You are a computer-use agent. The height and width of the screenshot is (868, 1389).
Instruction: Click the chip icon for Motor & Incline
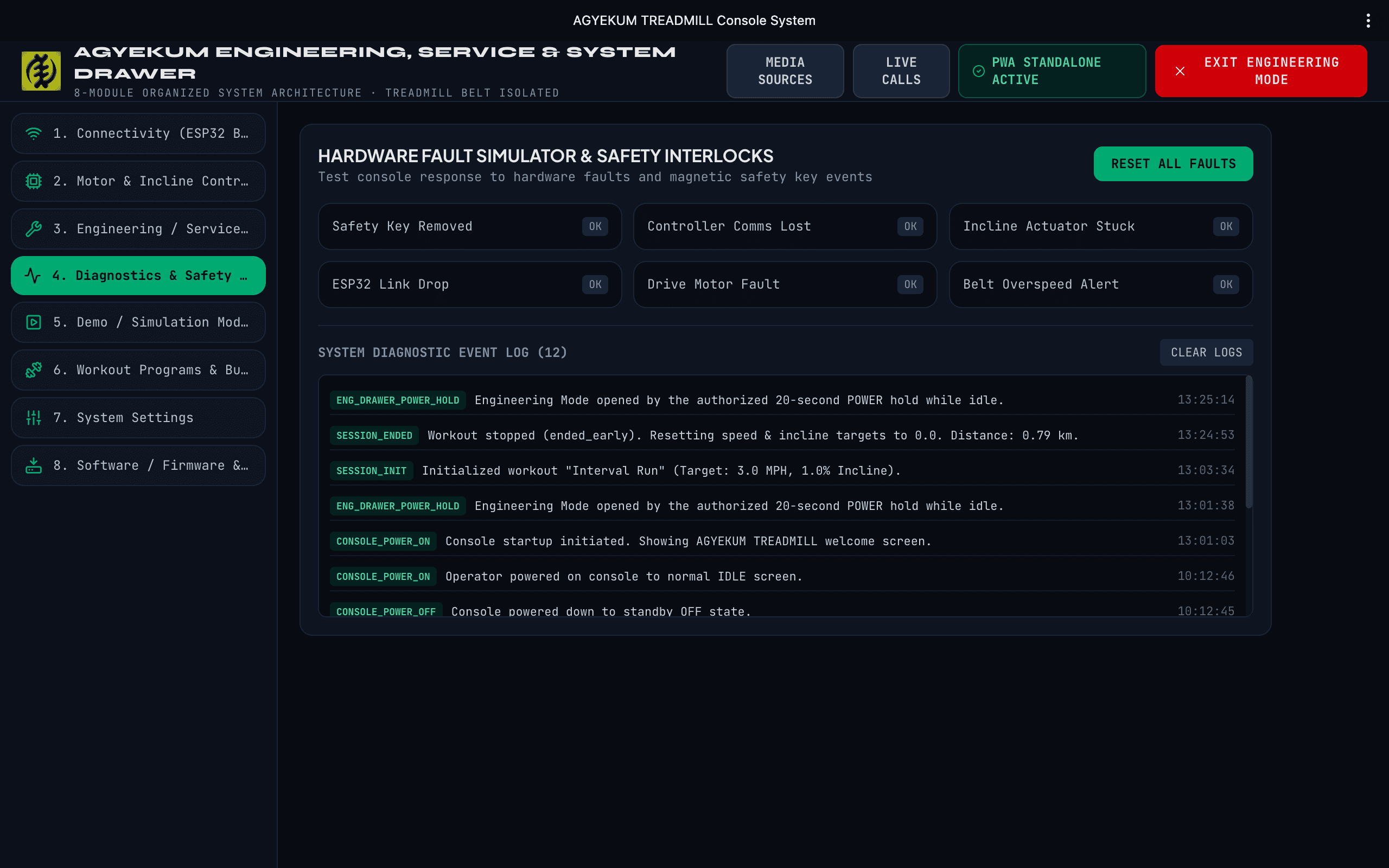(x=33, y=181)
